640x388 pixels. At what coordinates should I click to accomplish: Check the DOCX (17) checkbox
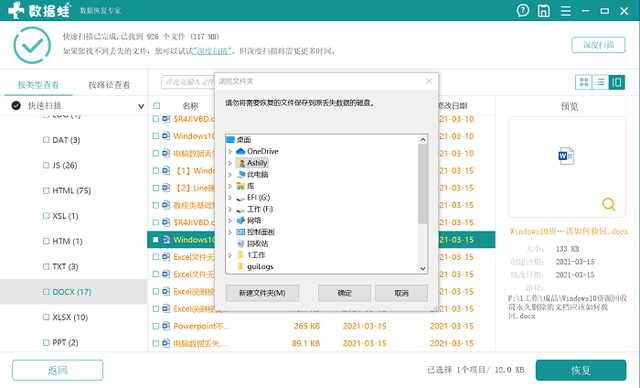[x=46, y=292]
